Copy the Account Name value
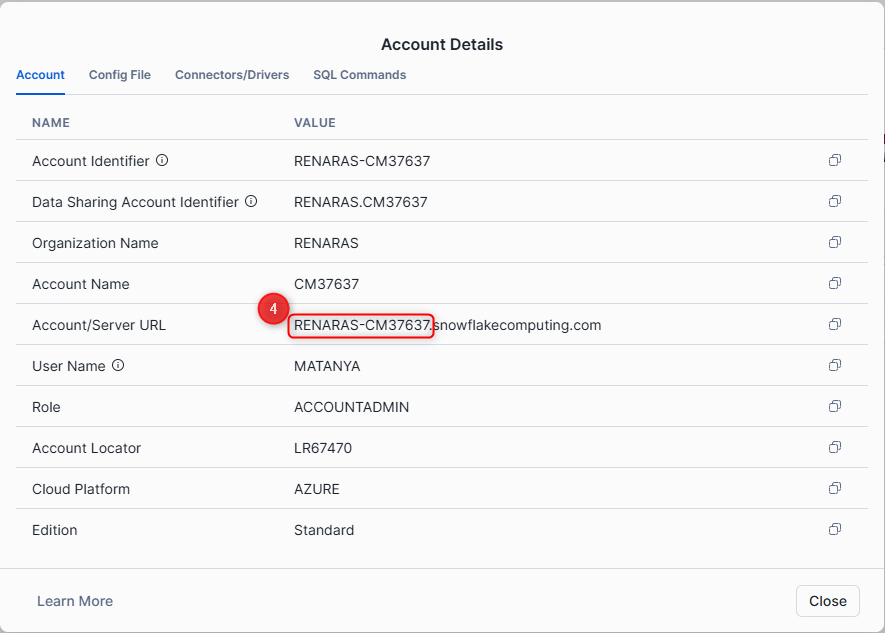Viewport: 885px width, 633px height. tap(835, 283)
